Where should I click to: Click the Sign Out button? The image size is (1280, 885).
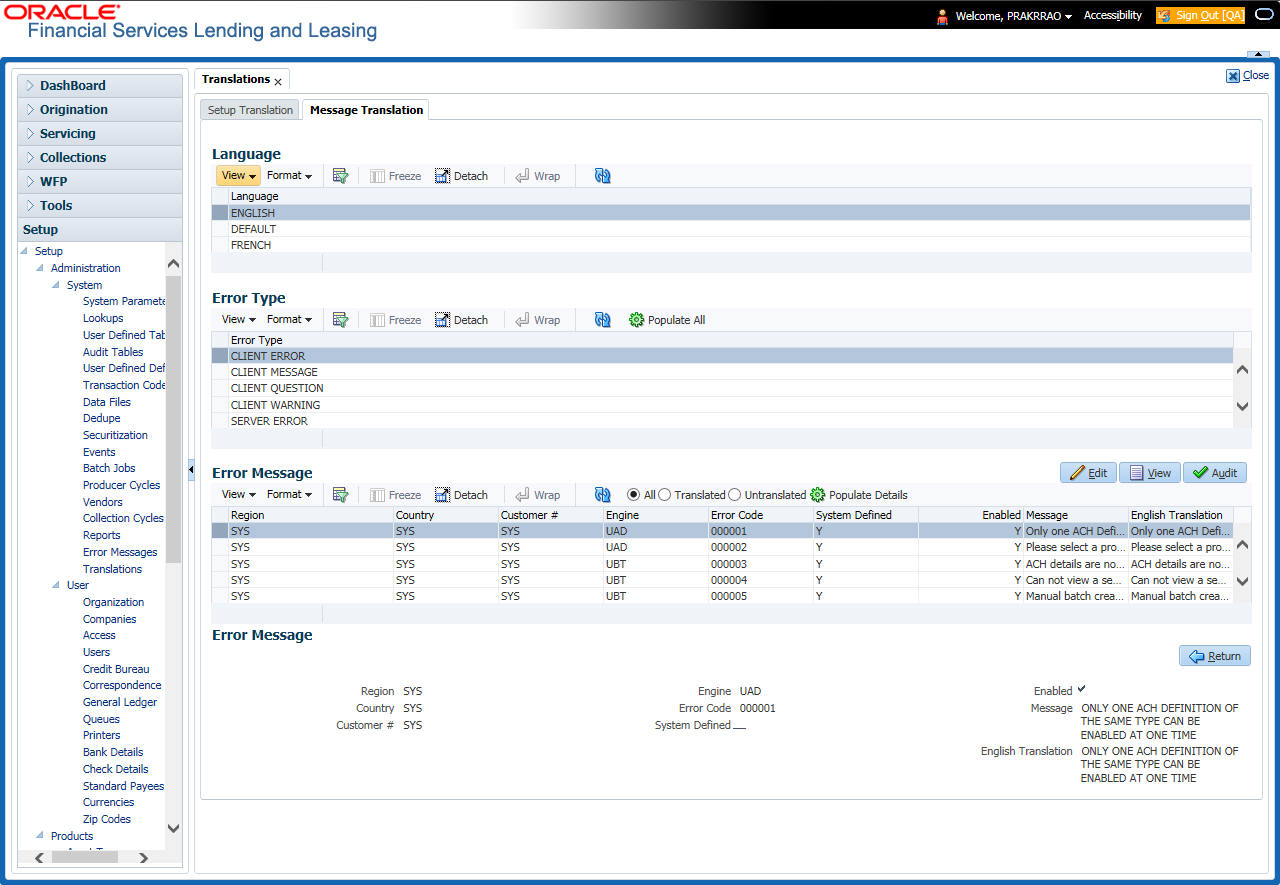1200,16
